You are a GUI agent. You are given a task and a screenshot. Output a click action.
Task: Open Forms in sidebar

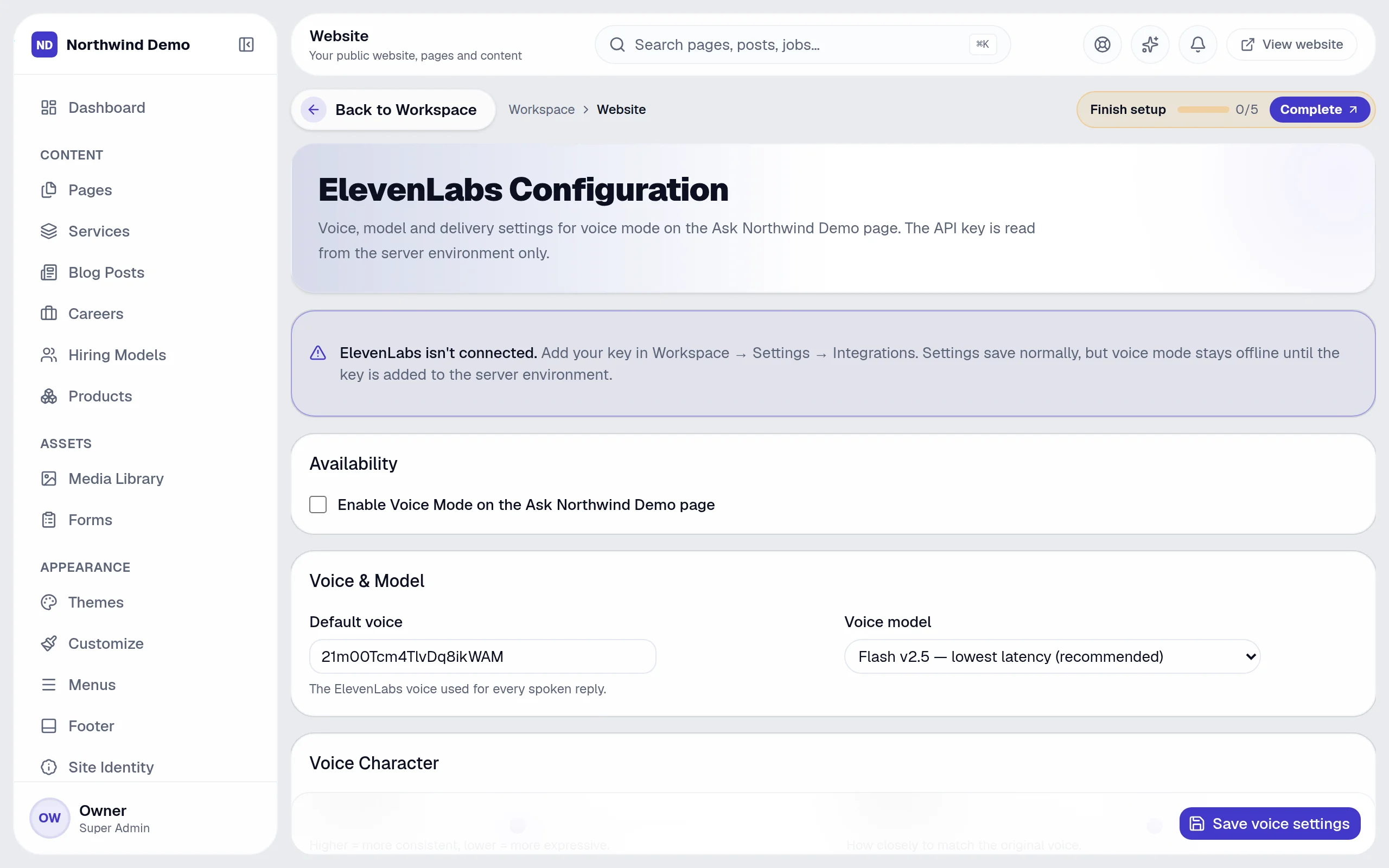145,520
